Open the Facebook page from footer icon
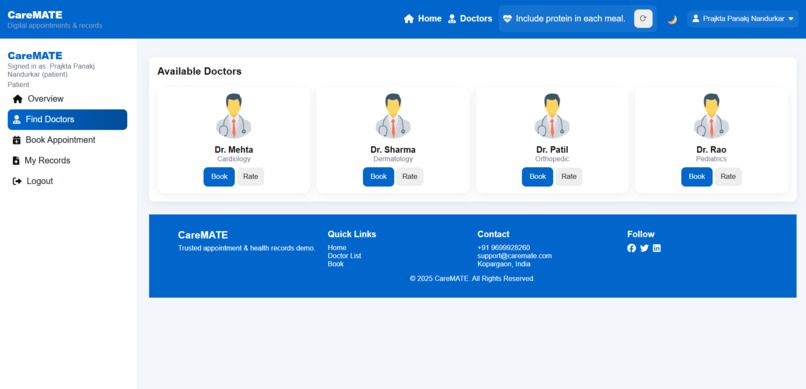This screenshot has width=806, height=389. coord(631,248)
